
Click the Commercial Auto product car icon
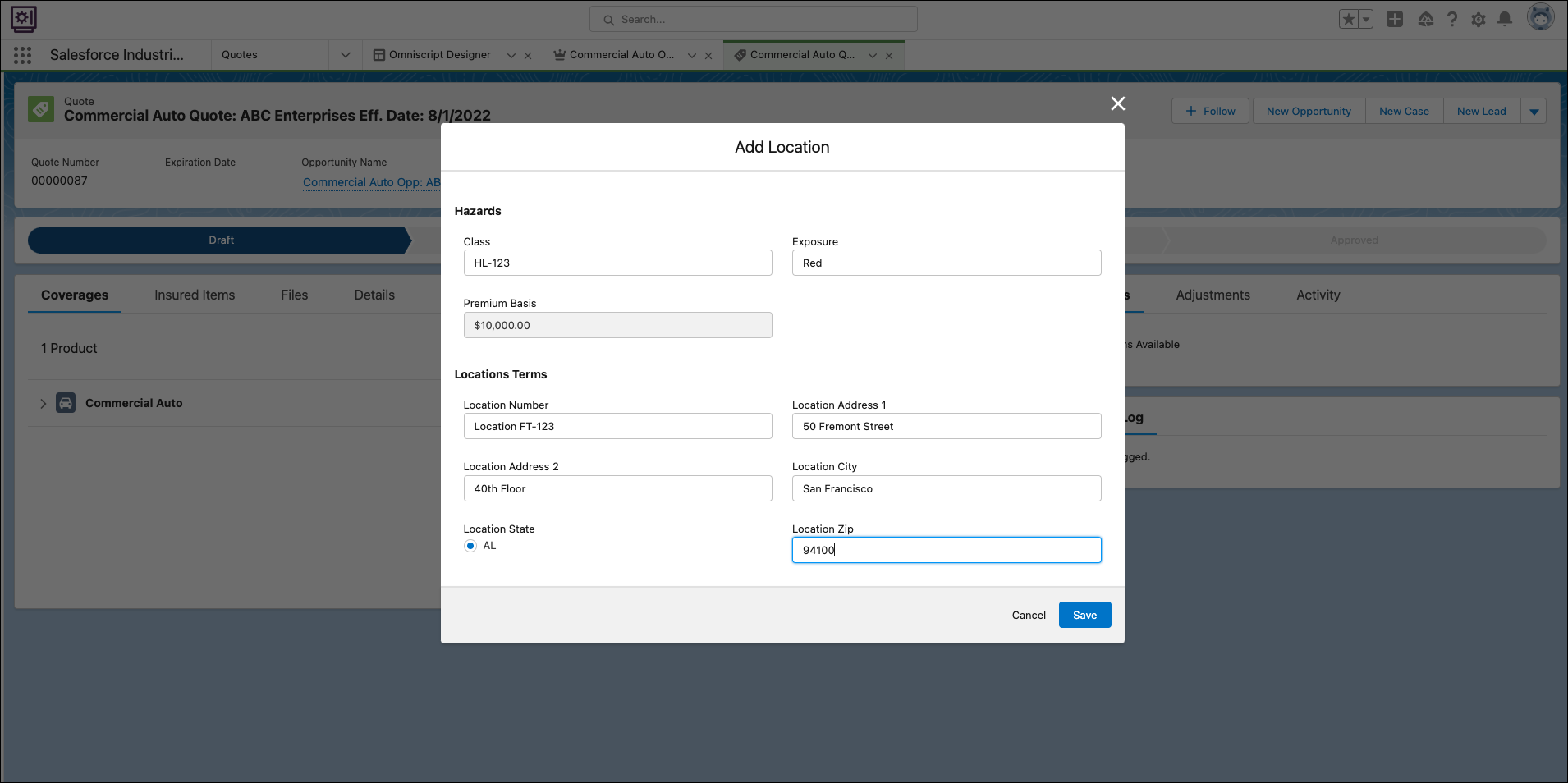[x=66, y=403]
